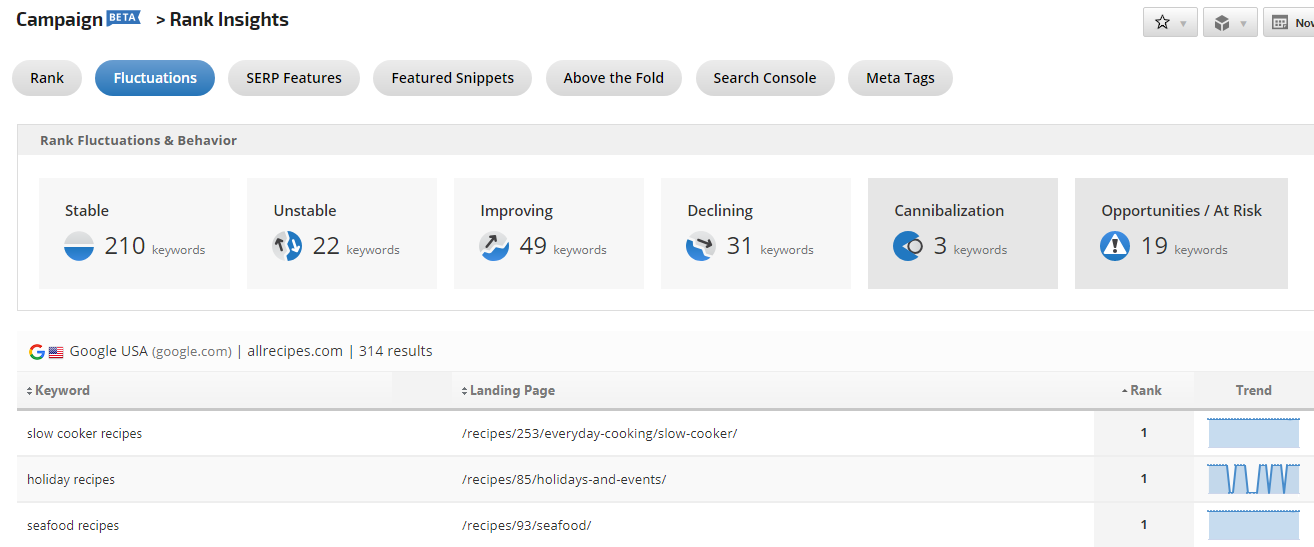Sort by Rank column header
The image size is (1314, 547).
pyautogui.click(x=1145, y=391)
